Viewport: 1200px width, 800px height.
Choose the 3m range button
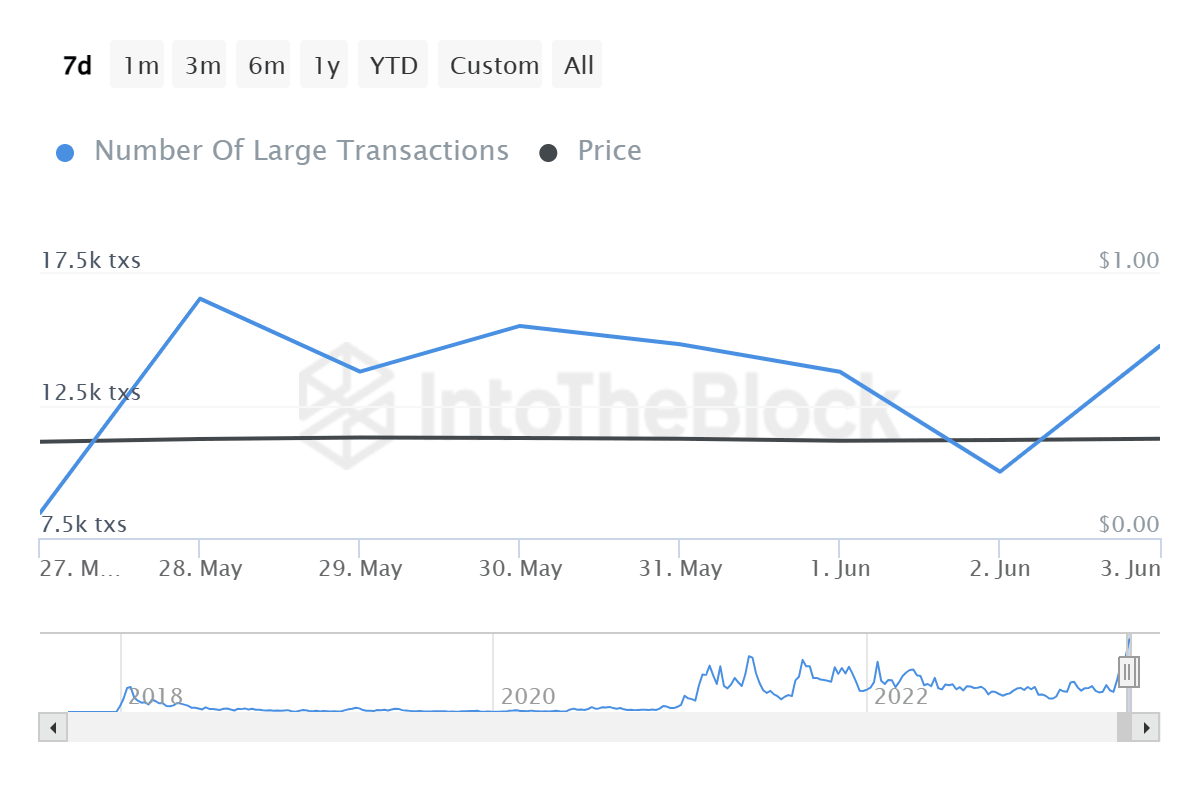click(x=203, y=66)
